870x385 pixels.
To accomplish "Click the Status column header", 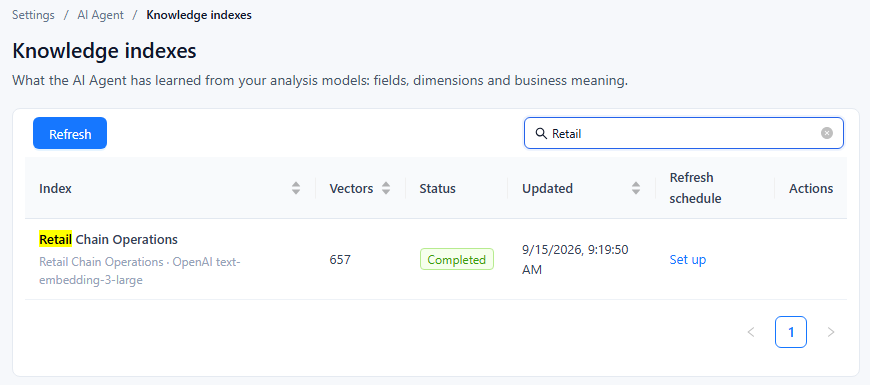I will (437, 188).
